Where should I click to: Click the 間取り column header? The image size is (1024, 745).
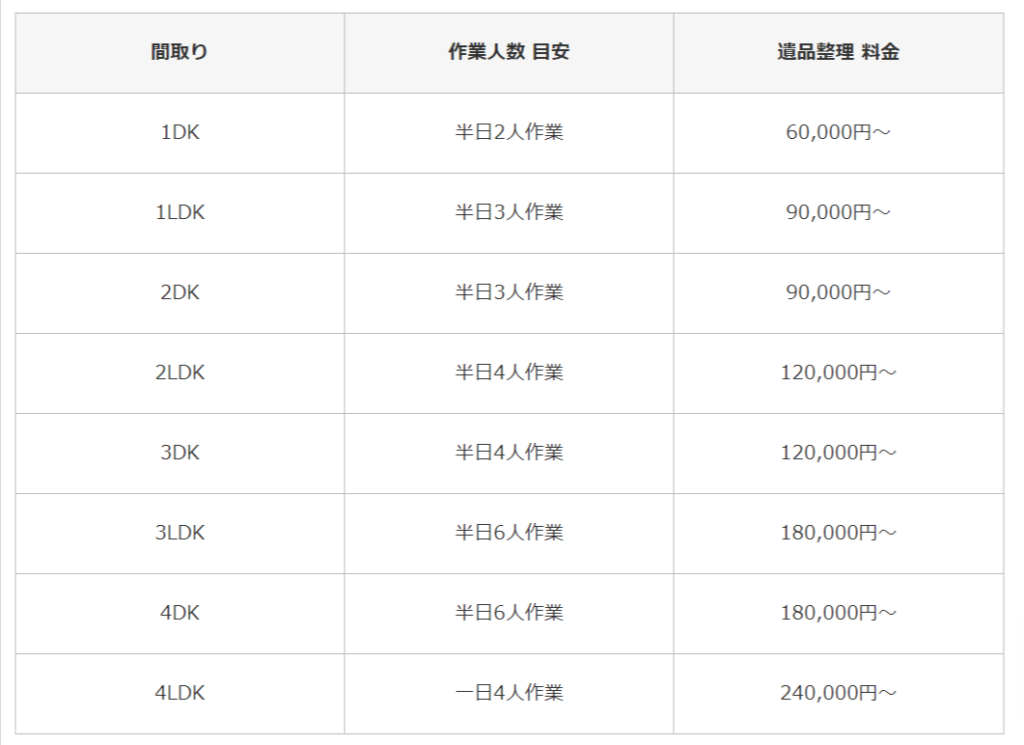click(180, 53)
